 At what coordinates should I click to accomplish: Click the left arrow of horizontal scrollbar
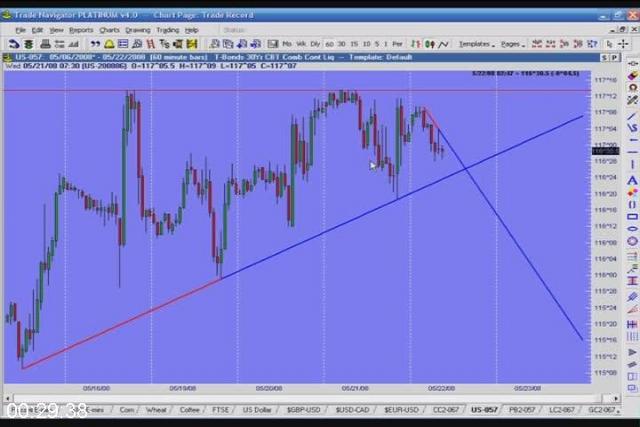[x=8, y=398]
